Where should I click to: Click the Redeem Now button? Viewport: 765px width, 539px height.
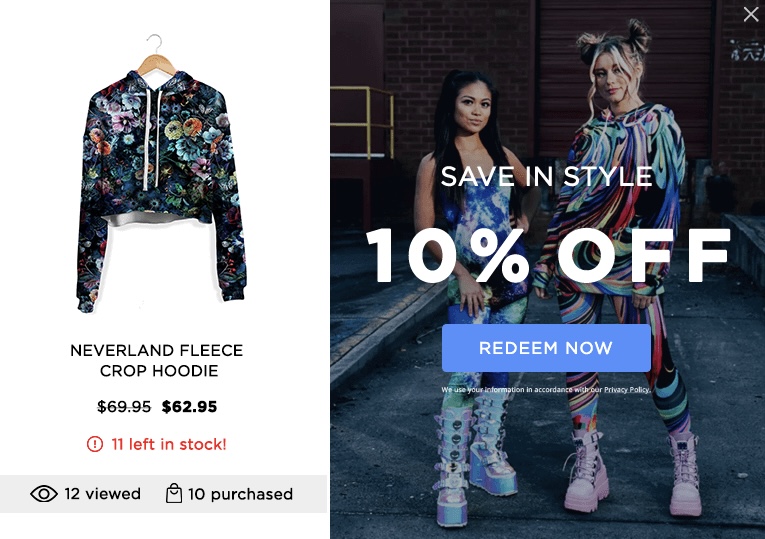(x=546, y=348)
